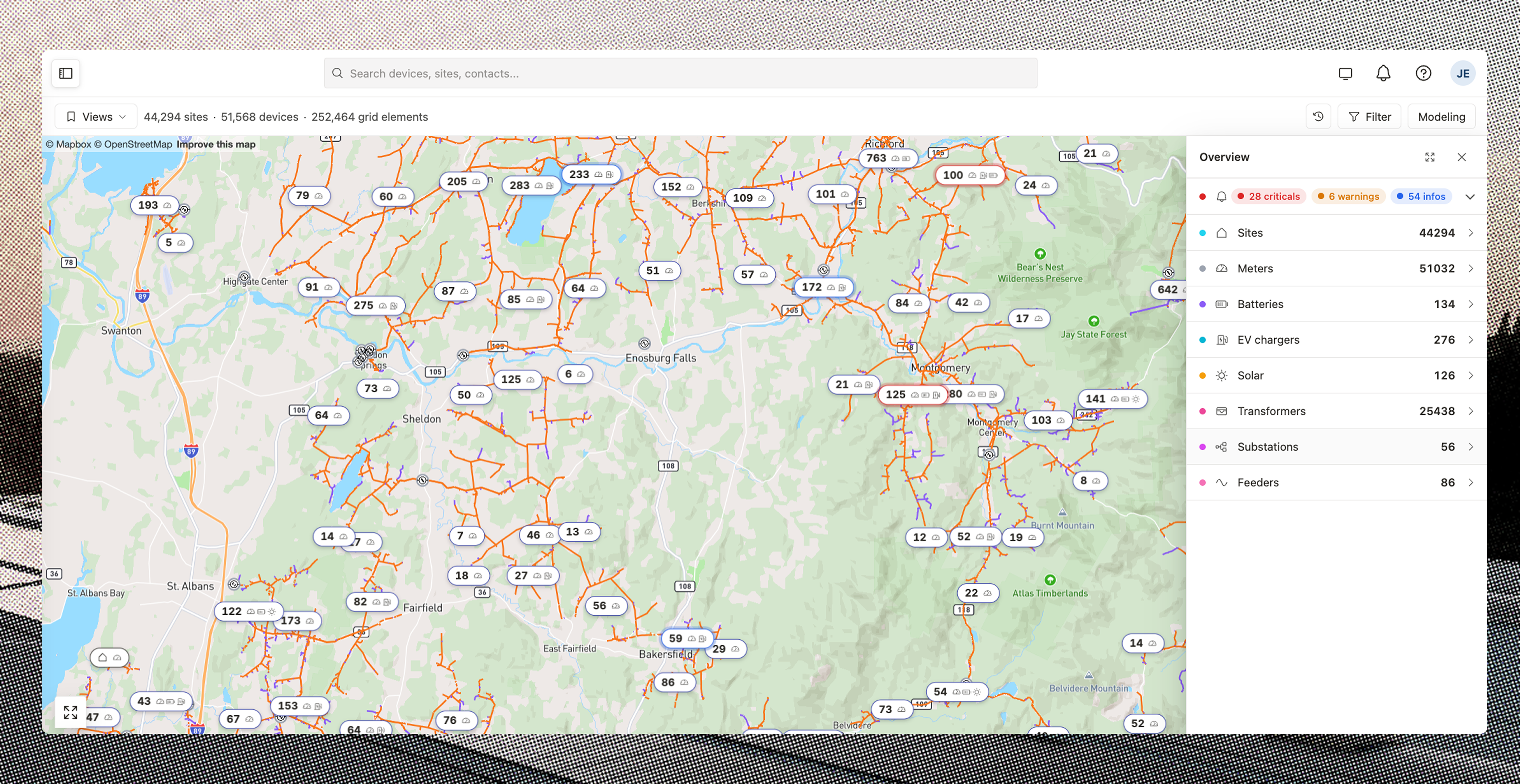
Task: Click substation marker near Enosburg Falls
Action: (644, 343)
